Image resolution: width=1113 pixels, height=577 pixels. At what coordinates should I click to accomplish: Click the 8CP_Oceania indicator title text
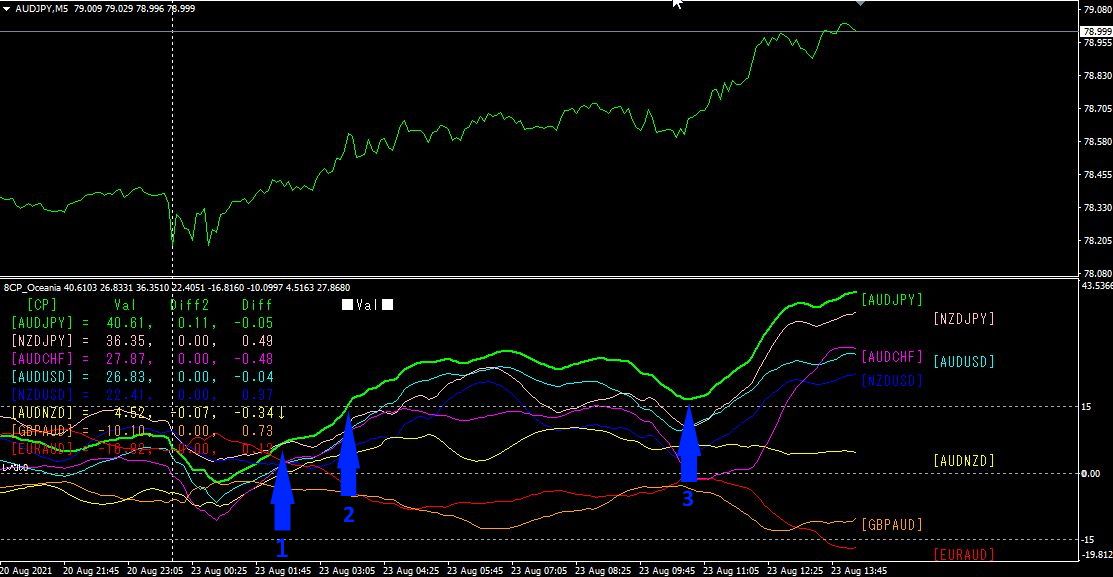(x=33, y=287)
